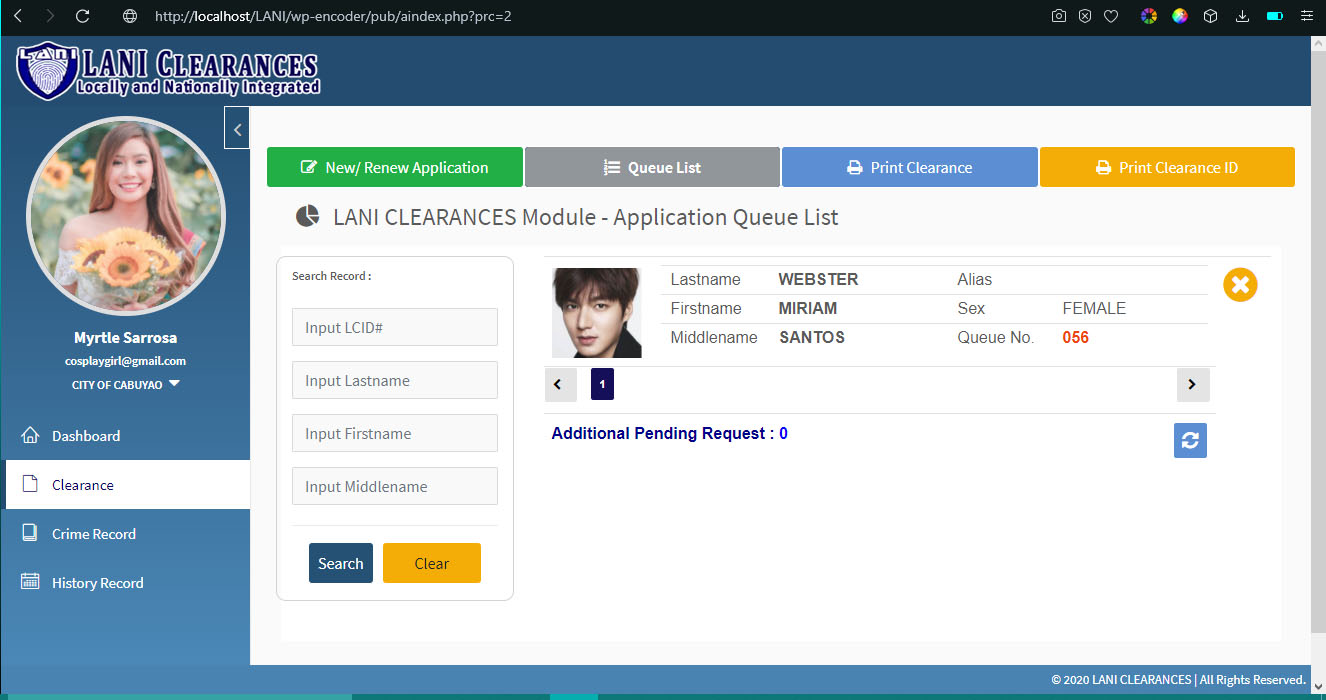The height and width of the screenshot is (700, 1326).
Task: Click the LANI Clearances logo
Action: 168,71
